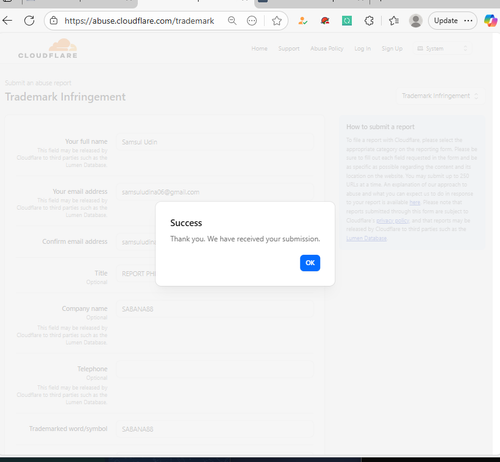Image resolution: width=500 pixels, height=462 pixels.
Task: Click the address bar URL text
Action: pyautogui.click(x=139, y=21)
